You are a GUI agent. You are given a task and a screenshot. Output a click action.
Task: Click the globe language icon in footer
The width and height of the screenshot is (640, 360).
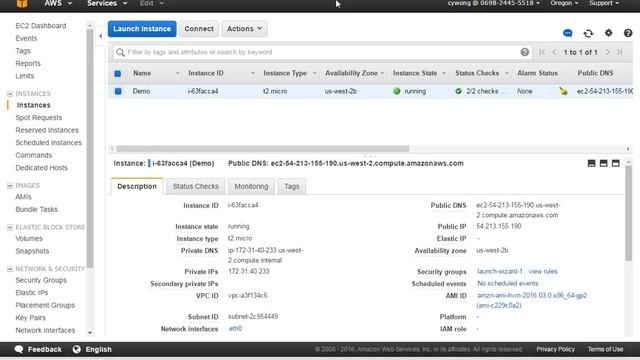point(77,349)
